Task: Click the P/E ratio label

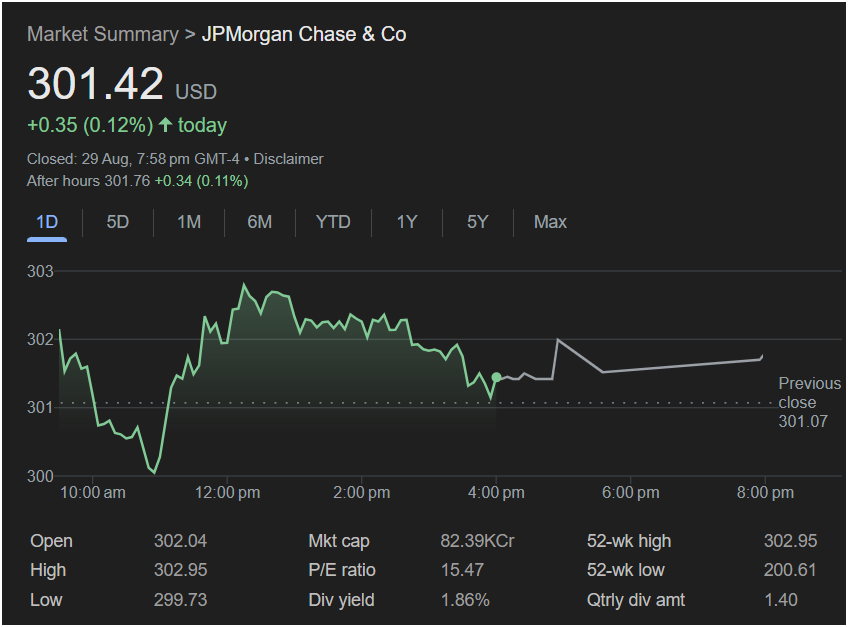Action: pyautogui.click(x=342, y=570)
